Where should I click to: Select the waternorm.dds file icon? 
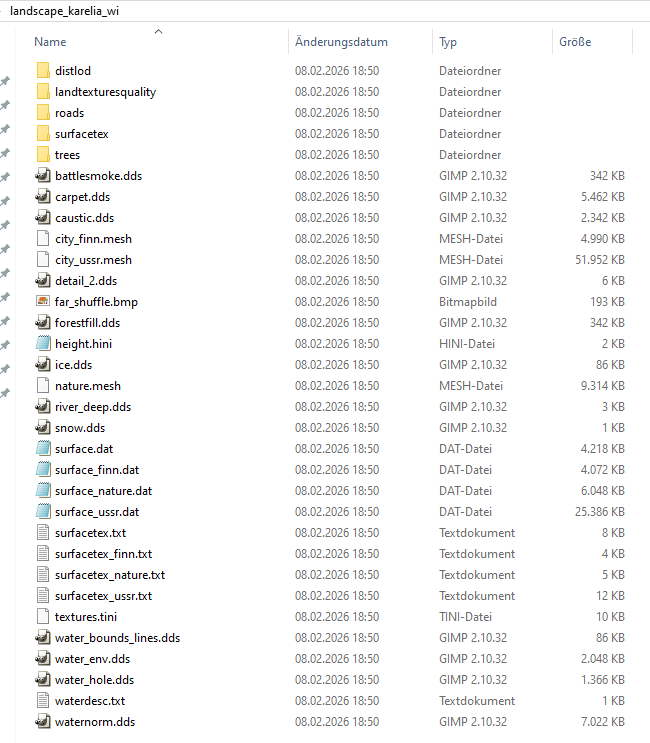42,722
